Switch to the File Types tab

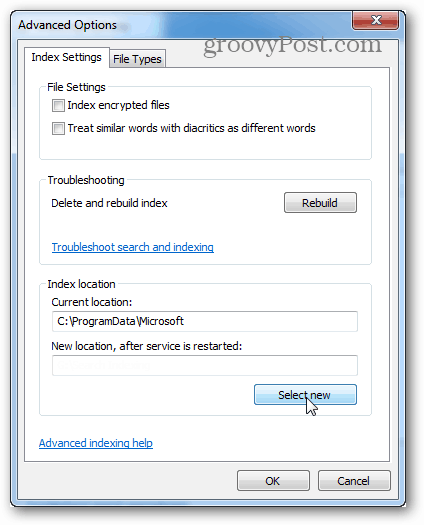point(137,59)
